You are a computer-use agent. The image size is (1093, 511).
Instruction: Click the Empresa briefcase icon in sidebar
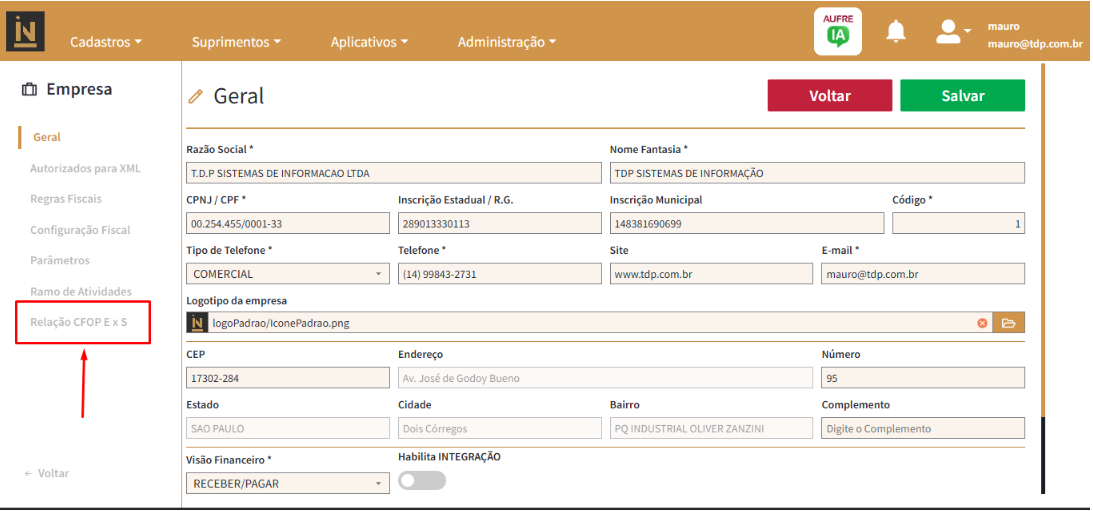click(x=30, y=90)
